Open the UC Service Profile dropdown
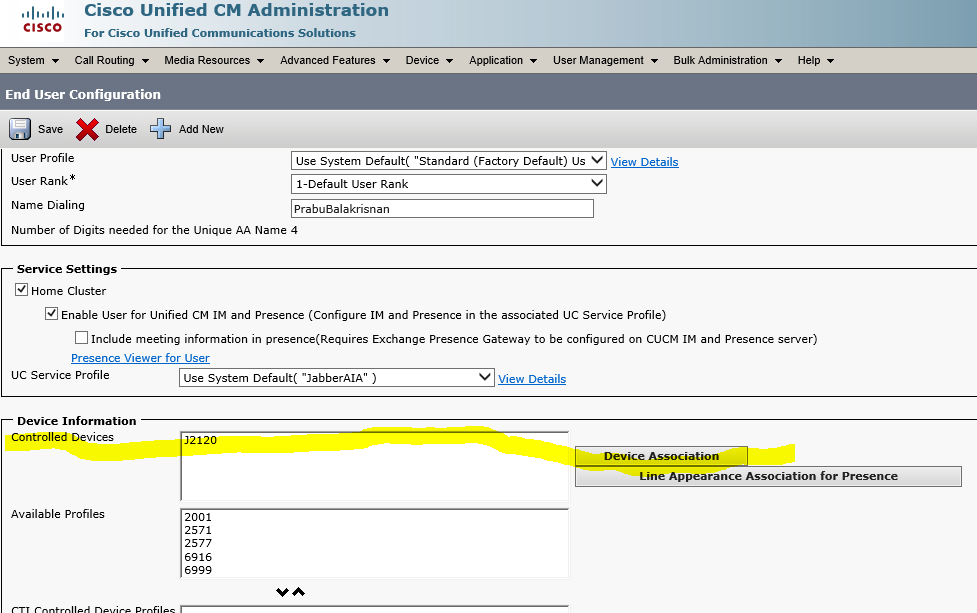This screenshot has height=613, width=977. point(484,377)
